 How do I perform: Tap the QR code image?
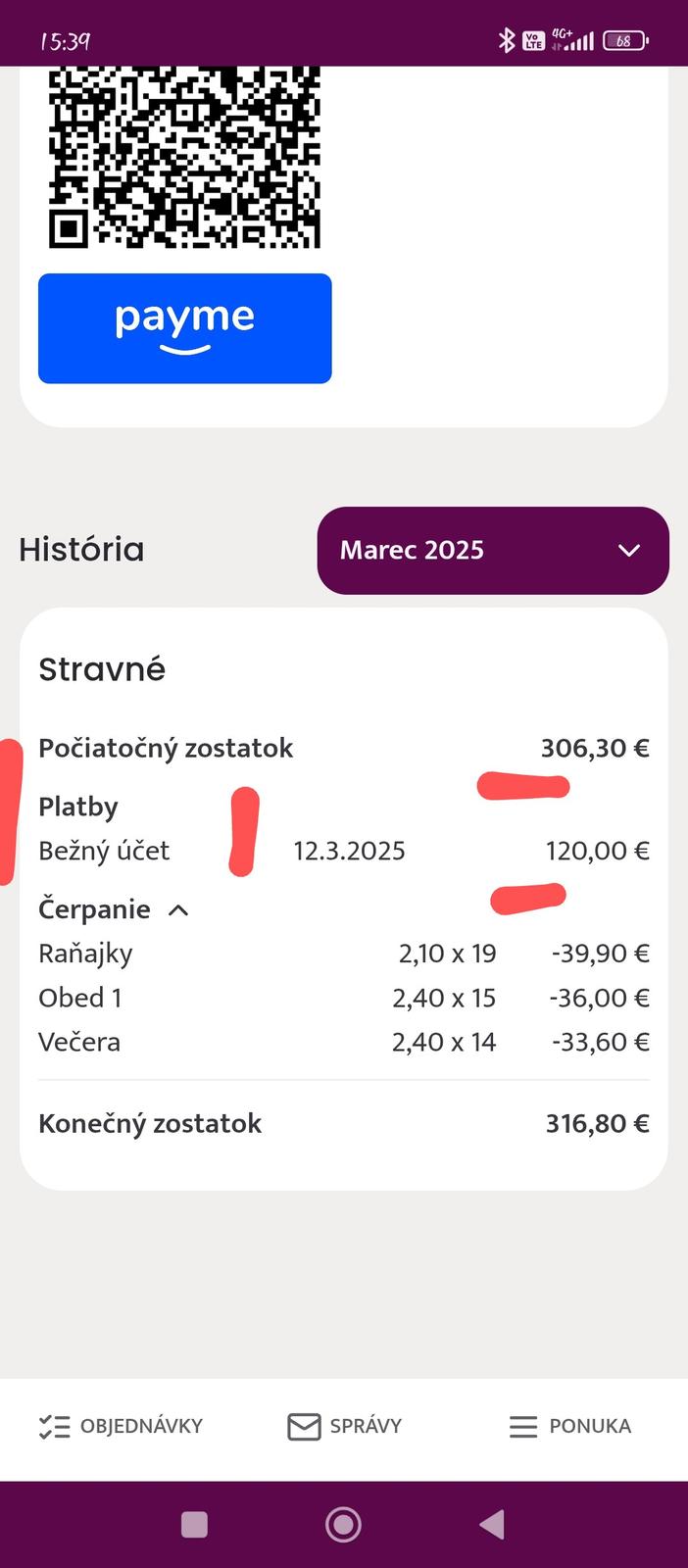click(185, 157)
